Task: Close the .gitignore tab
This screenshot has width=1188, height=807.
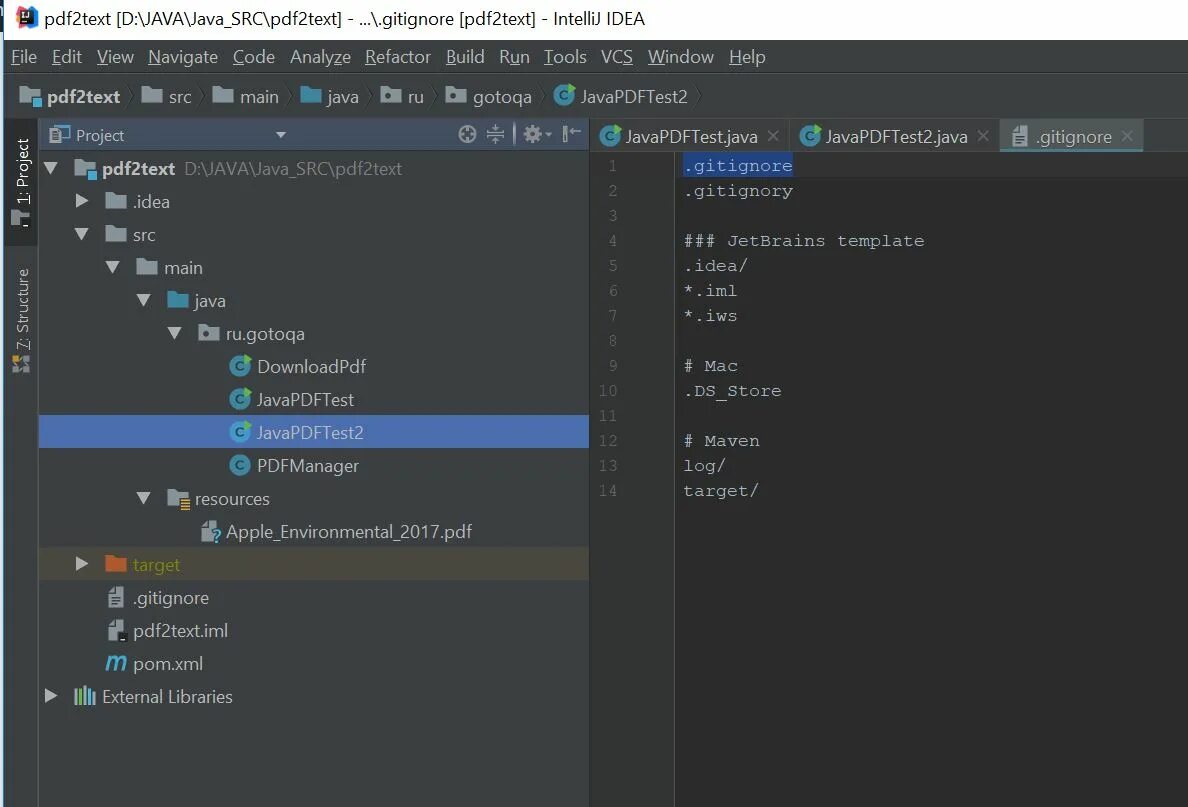Action: (x=1127, y=136)
